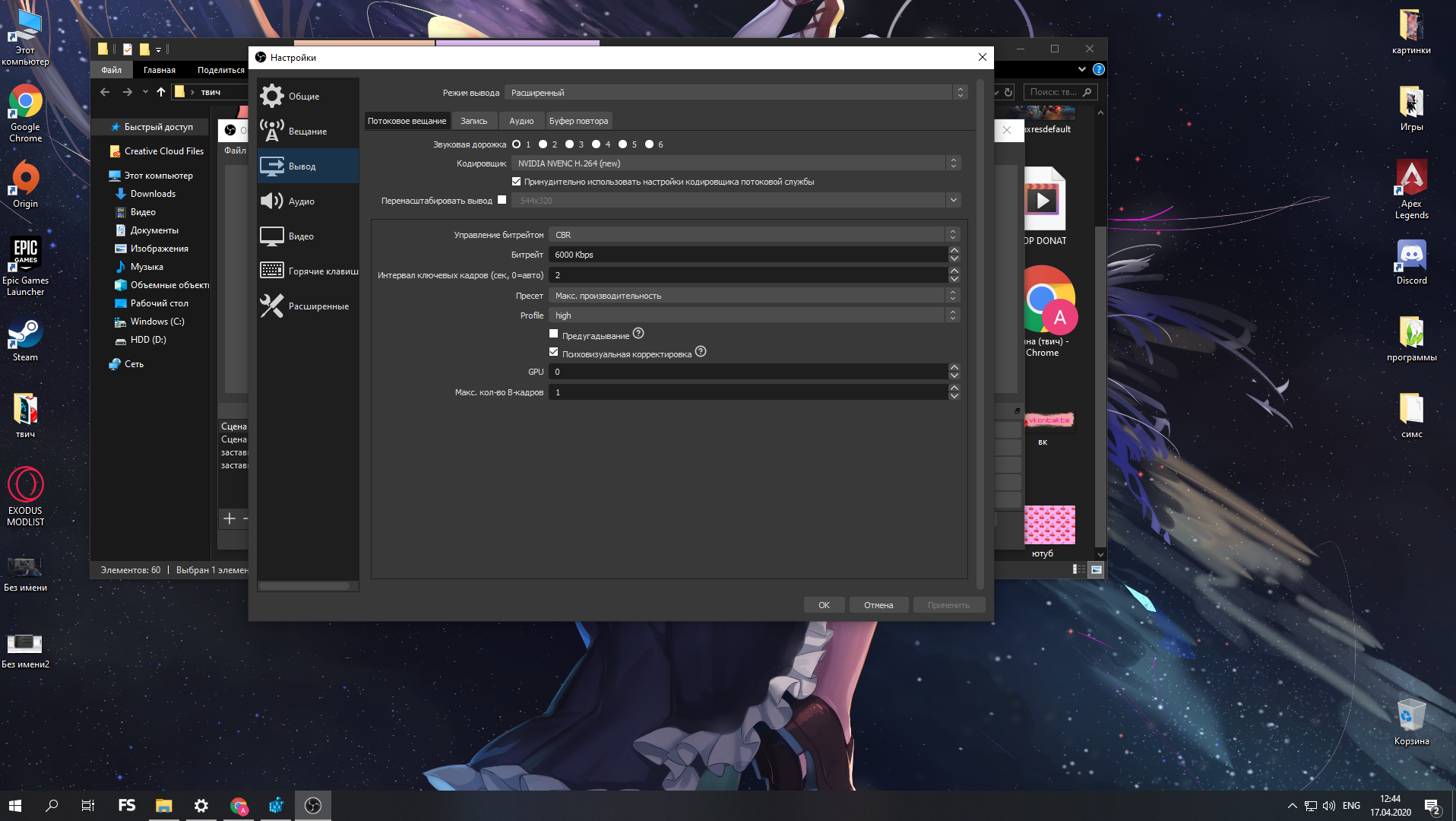Open the Output Mode dropdown

click(x=736, y=93)
